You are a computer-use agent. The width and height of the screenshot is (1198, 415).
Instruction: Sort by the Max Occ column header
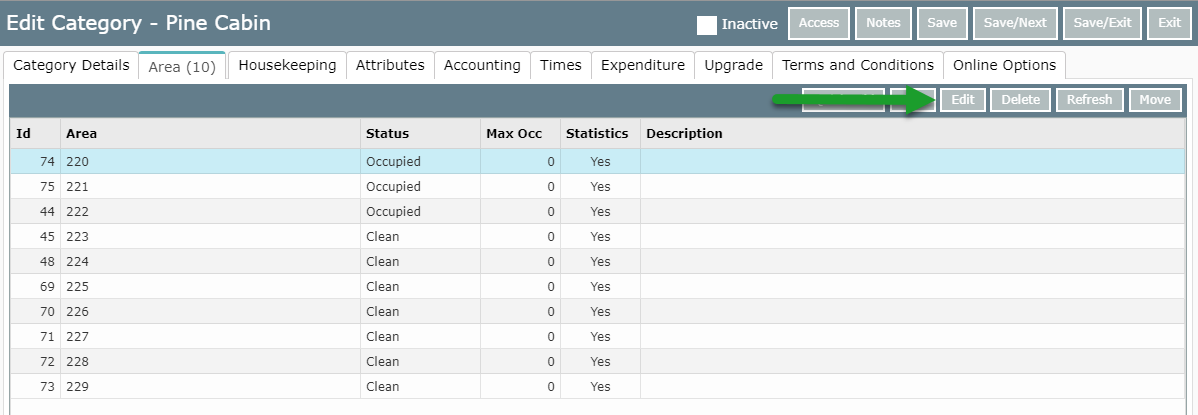pos(520,134)
